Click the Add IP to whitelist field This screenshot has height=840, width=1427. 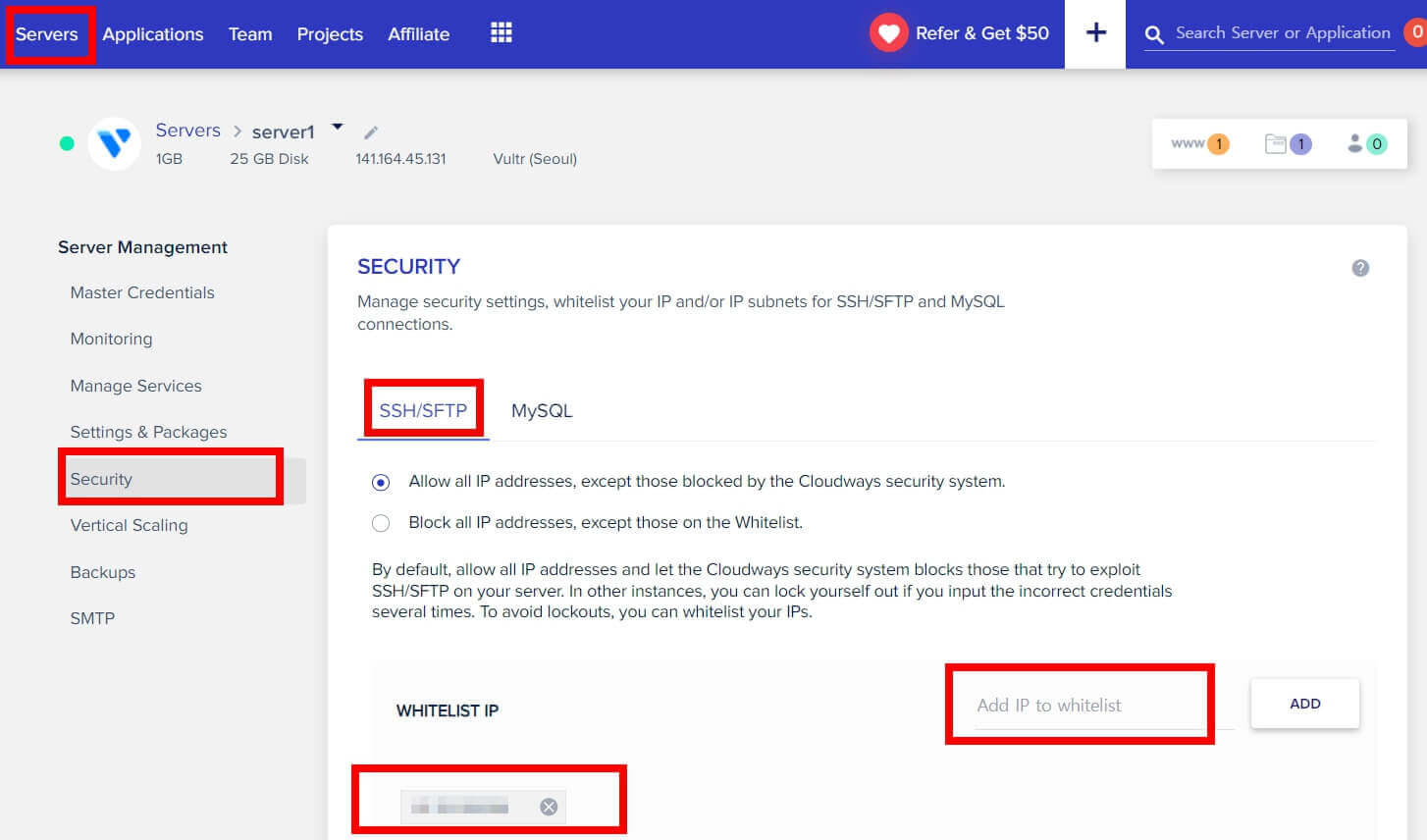pyautogui.click(x=1104, y=706)
